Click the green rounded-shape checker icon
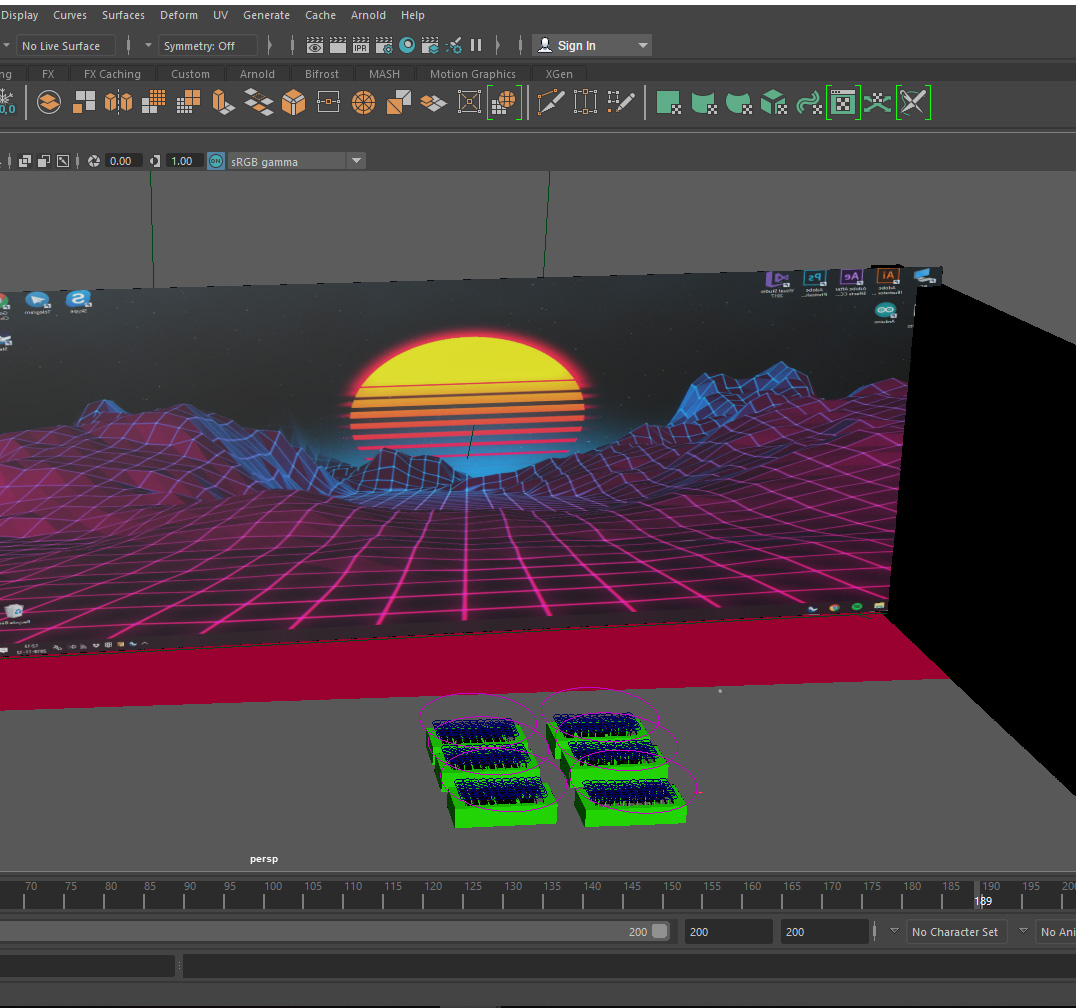 [x=738, y=102]
